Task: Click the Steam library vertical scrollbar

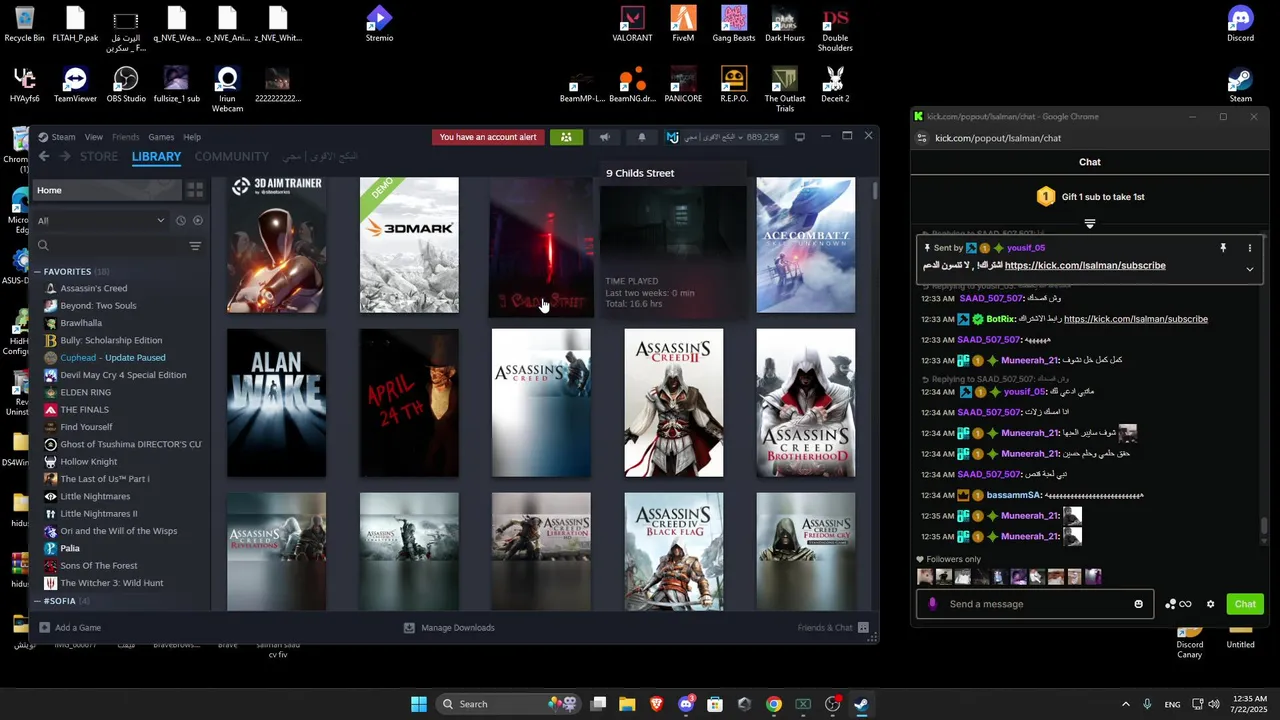Action: 875,190
